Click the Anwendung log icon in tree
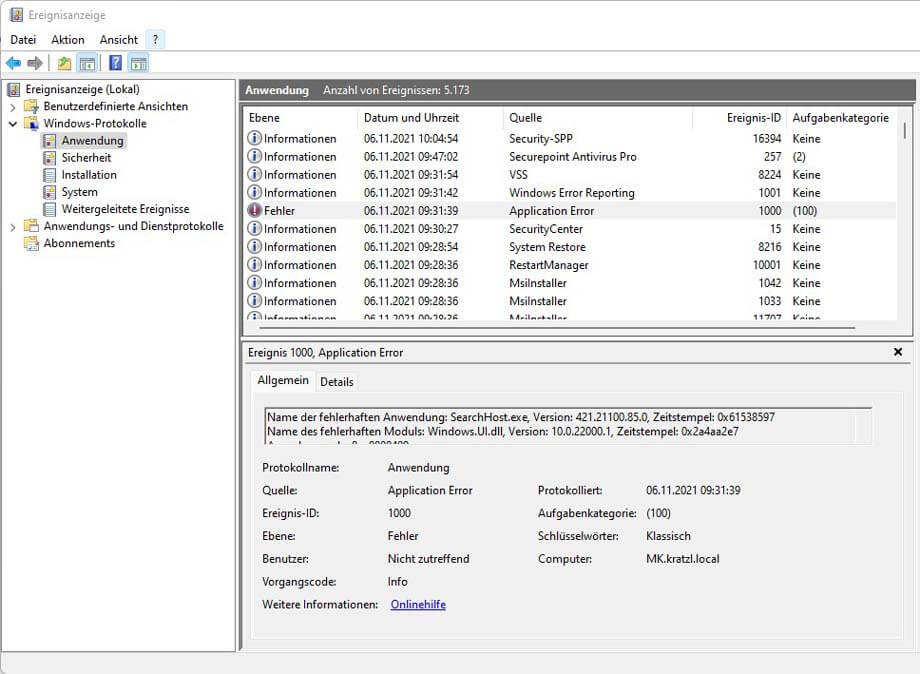920x674 pixels. pyautogui.click(x=49, y=141)
